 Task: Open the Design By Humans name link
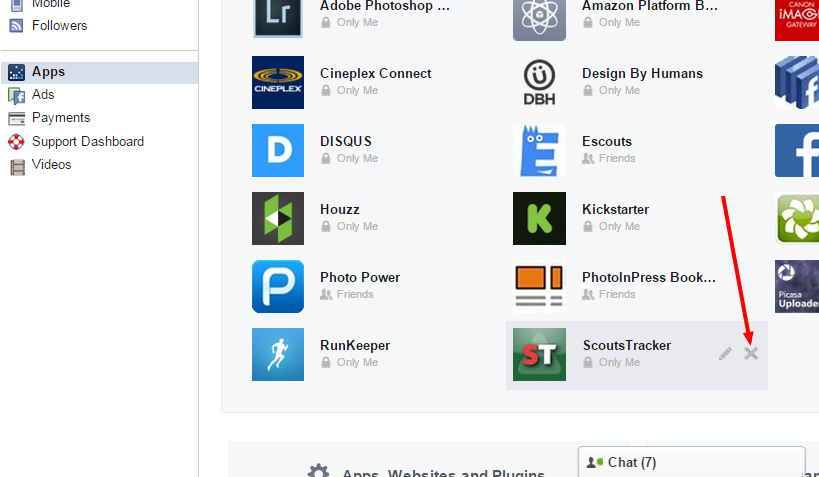pyautogui.click(x=642, y=74)
